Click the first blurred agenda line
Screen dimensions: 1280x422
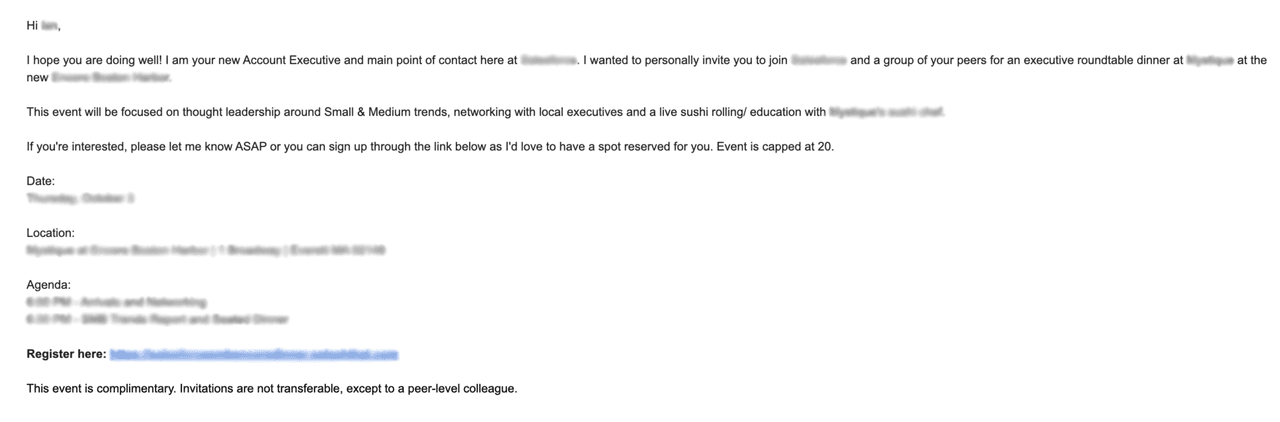[116, 302]
